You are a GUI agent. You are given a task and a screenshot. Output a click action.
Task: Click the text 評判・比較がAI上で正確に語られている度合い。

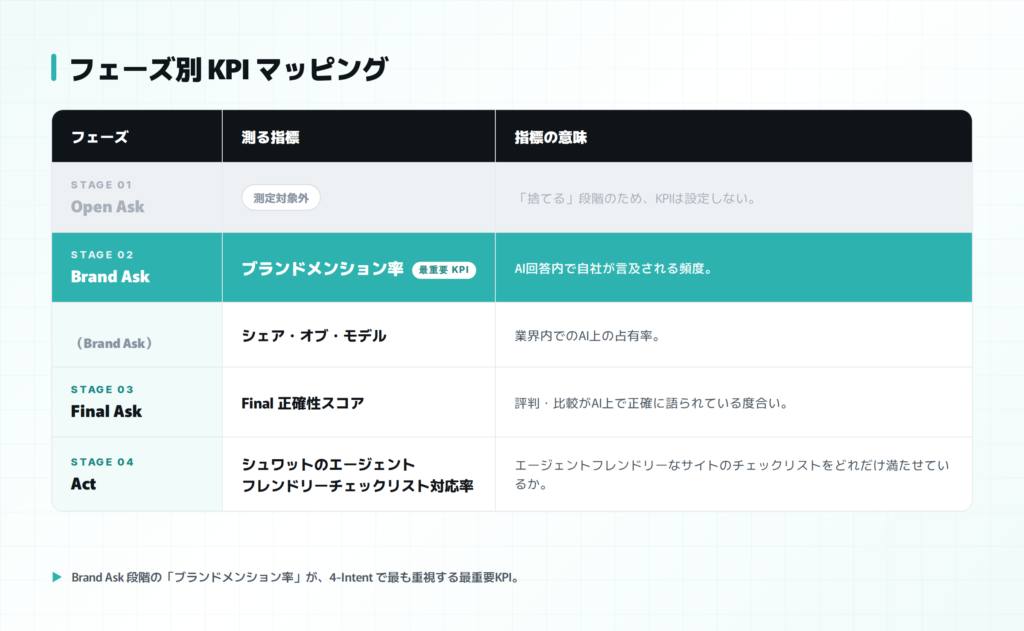point(652,404)
